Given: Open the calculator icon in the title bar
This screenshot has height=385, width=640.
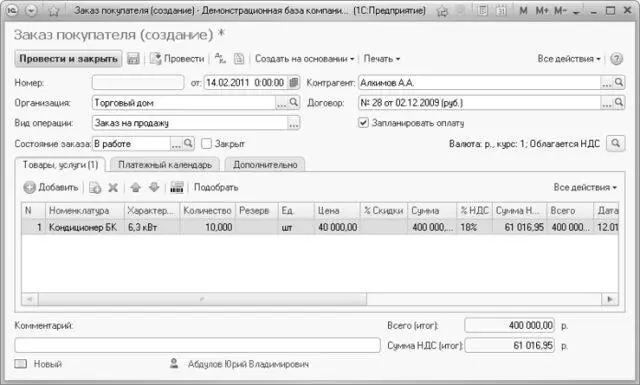Looking at the screenshot, I should (x=482, y=11).
